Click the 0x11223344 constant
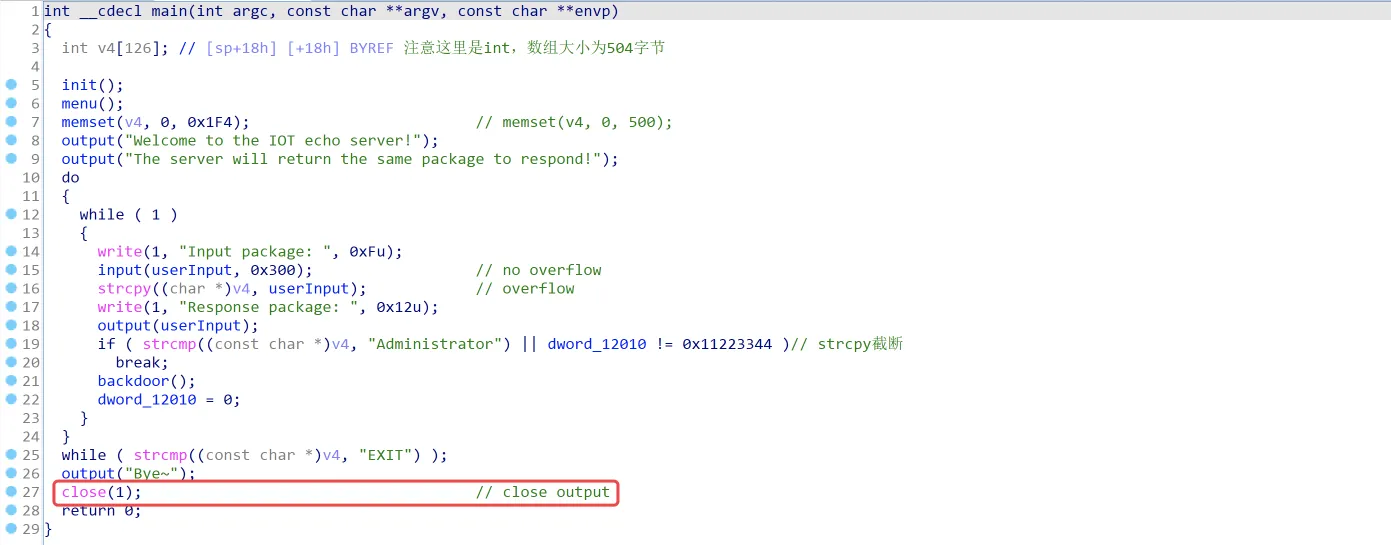 click(728, 344)
